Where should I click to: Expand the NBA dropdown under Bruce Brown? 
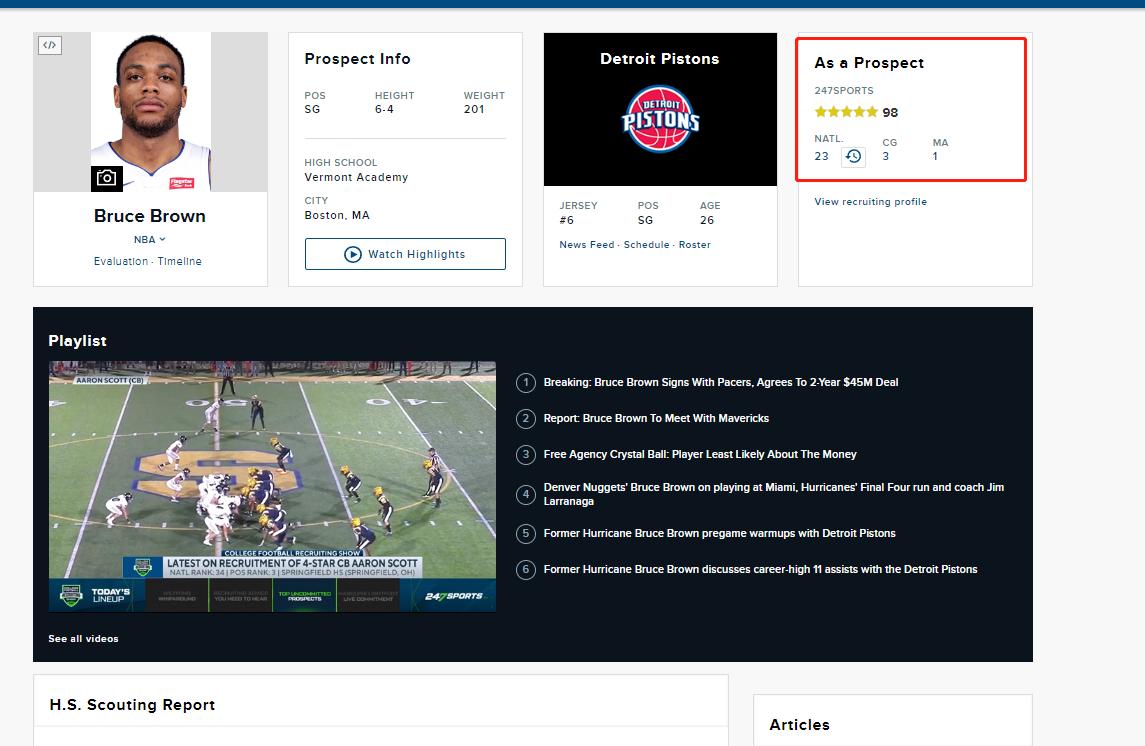click(x=150, y=240)
